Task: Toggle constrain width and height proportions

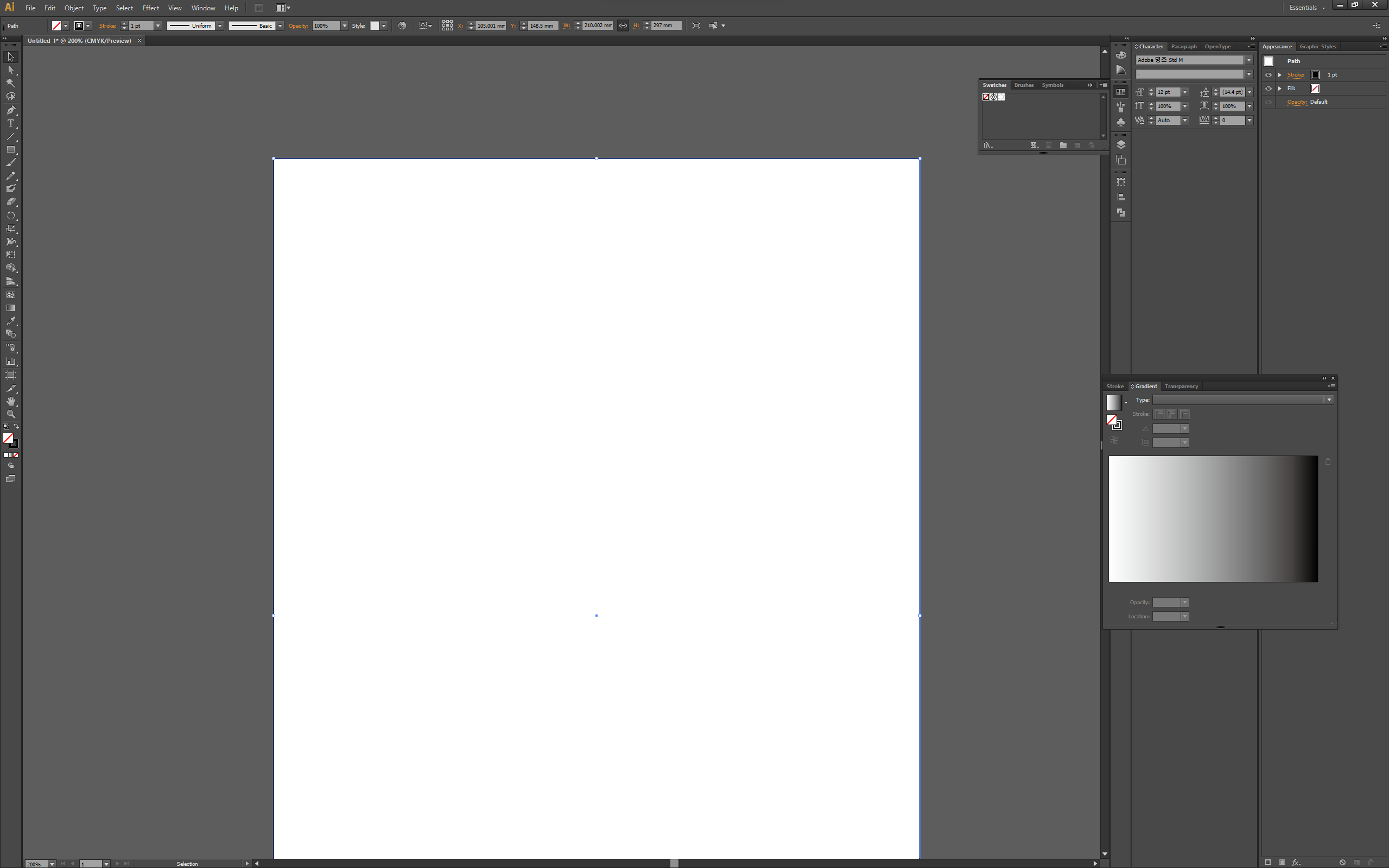Action: pyautogui.click(x=623, y=26)
